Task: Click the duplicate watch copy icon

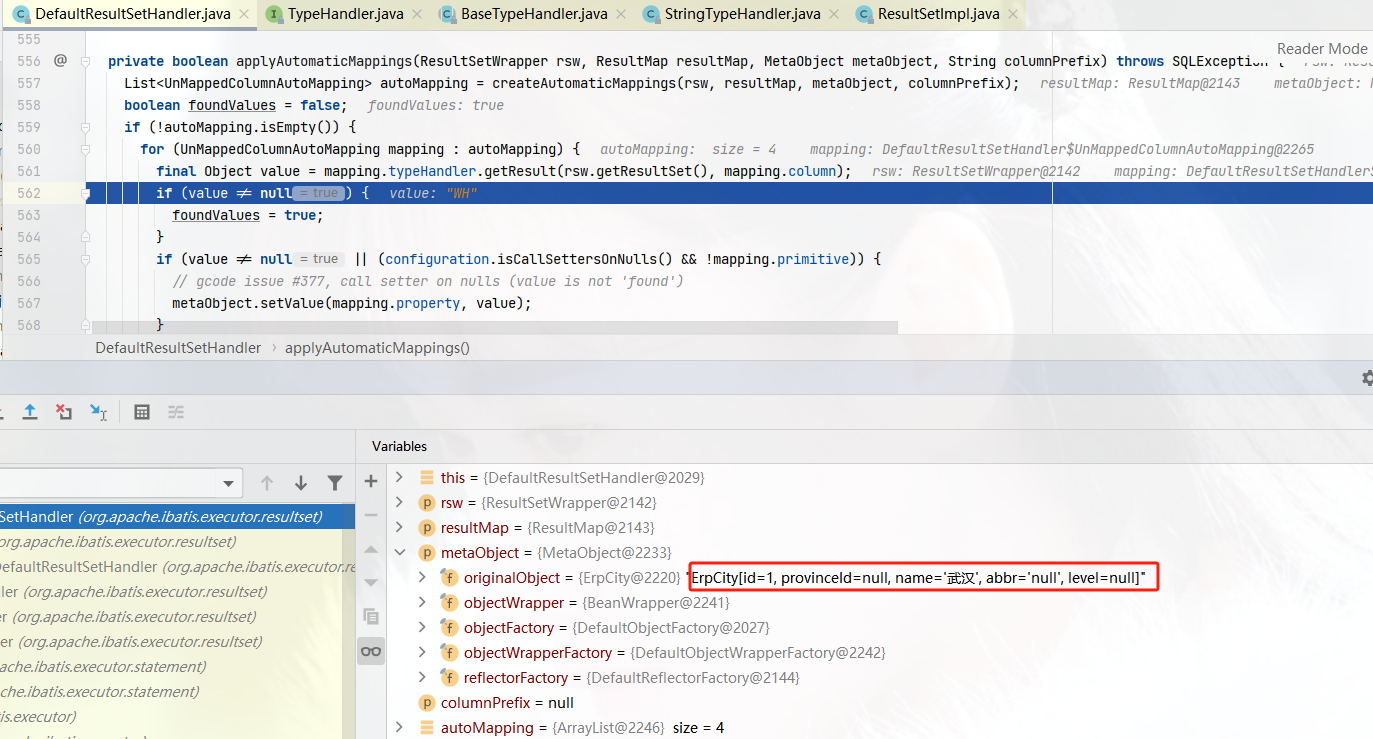Action: click(371, 616)
